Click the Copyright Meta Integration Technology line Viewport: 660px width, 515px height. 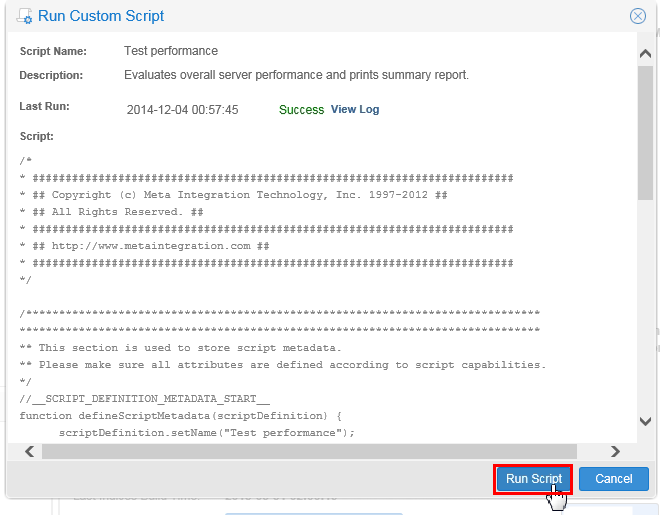(x=233, y=195)
